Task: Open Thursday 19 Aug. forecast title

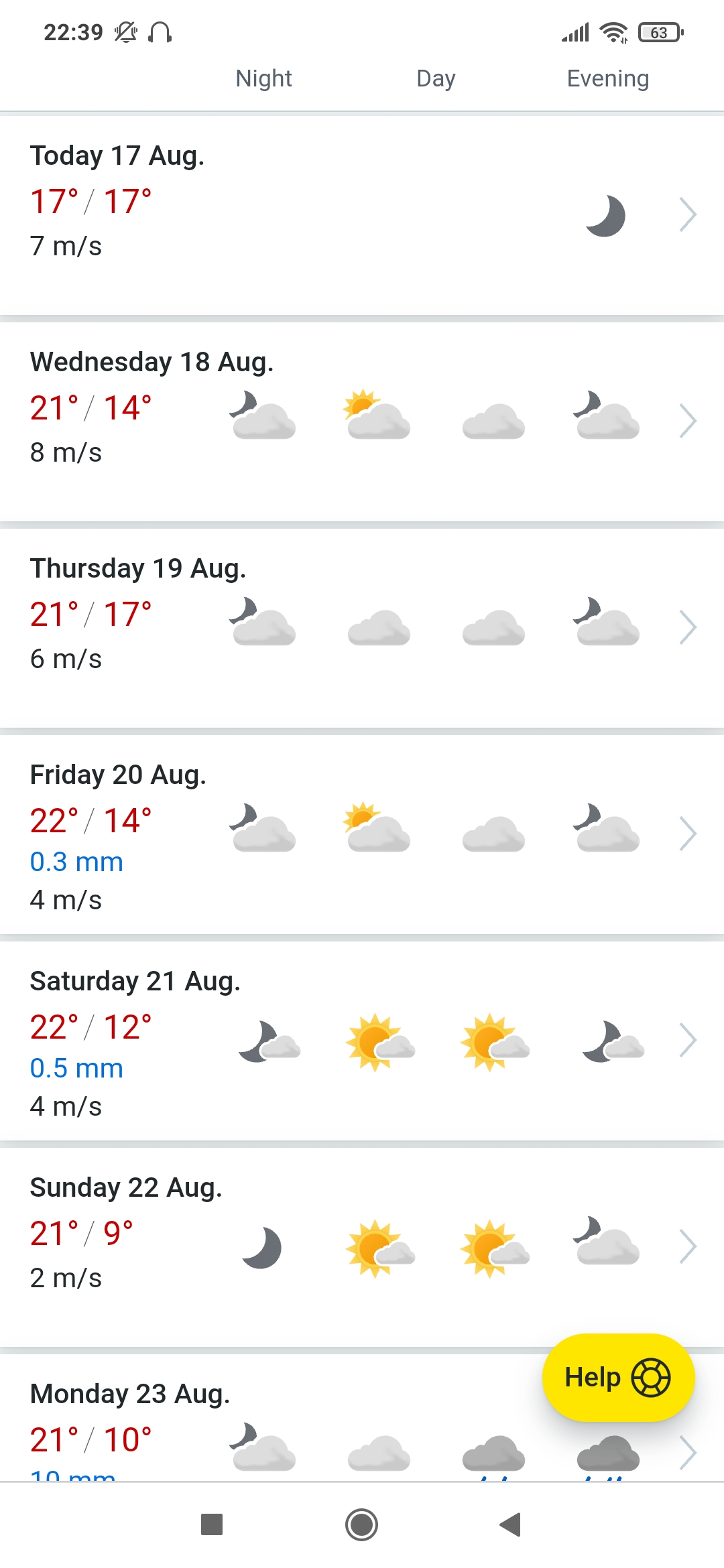Action: coord(138,568)
